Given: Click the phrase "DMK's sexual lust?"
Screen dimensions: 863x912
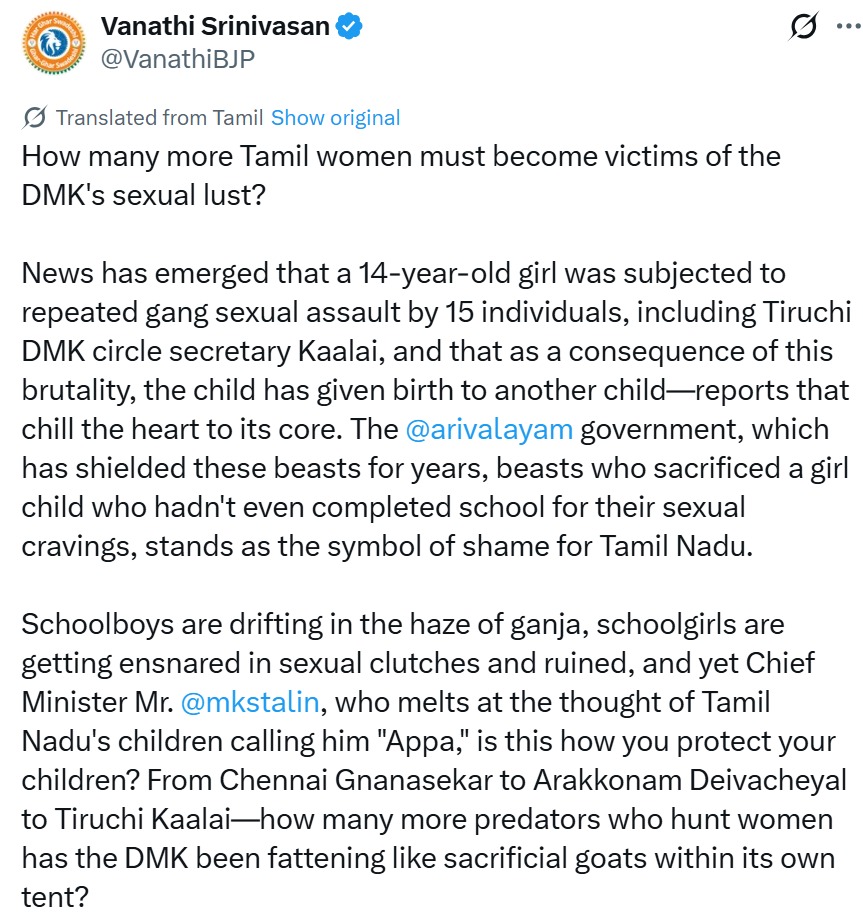Looking at the screenshot, I should (143, 196).
